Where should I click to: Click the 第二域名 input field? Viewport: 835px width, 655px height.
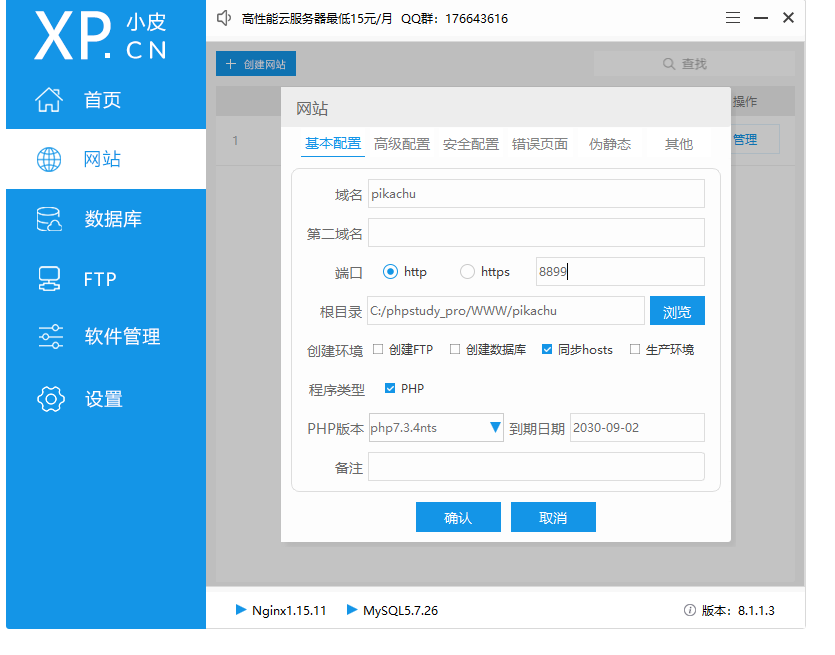tap(536, 233)
